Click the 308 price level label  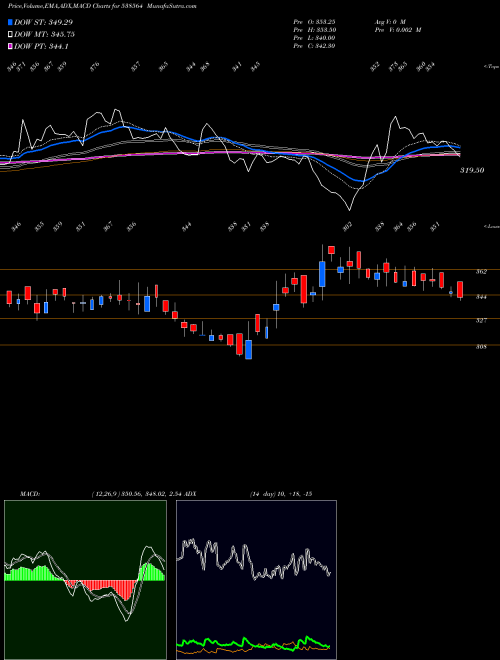481,347
